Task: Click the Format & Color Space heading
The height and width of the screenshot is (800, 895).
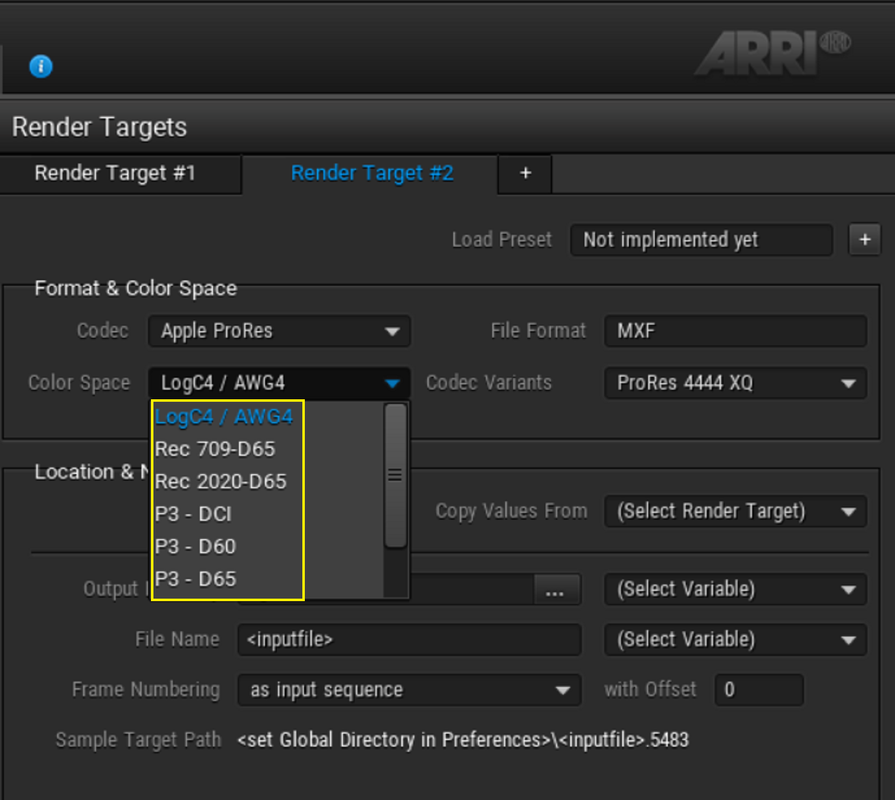Action: [x=135, y=289]
